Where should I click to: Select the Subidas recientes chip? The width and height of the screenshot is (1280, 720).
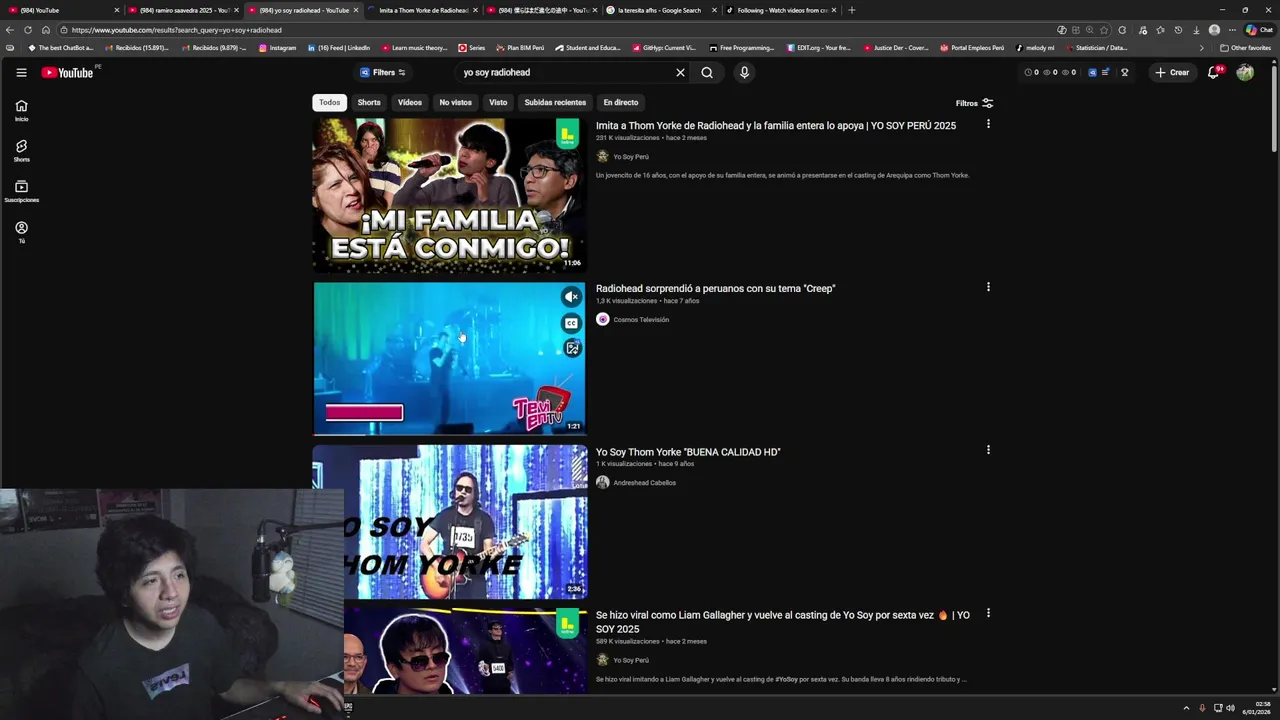[555, 102]
